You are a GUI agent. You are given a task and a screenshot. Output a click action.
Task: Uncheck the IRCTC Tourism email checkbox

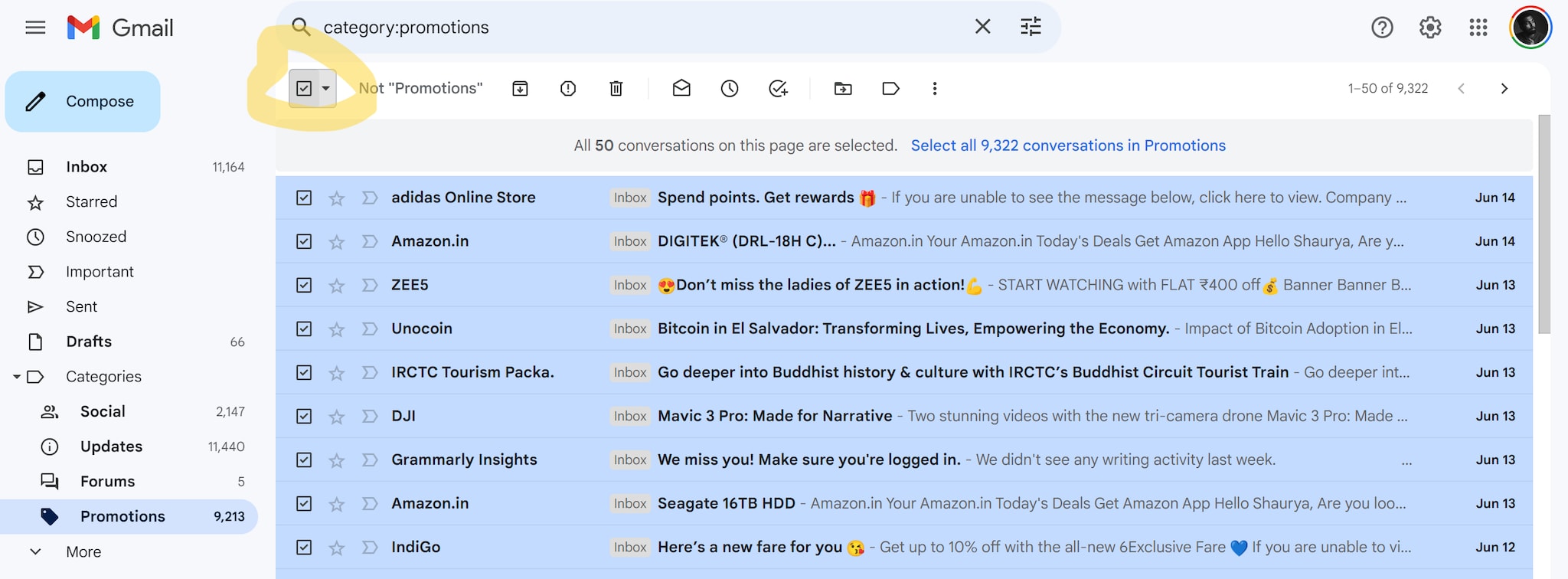point(304,372)
